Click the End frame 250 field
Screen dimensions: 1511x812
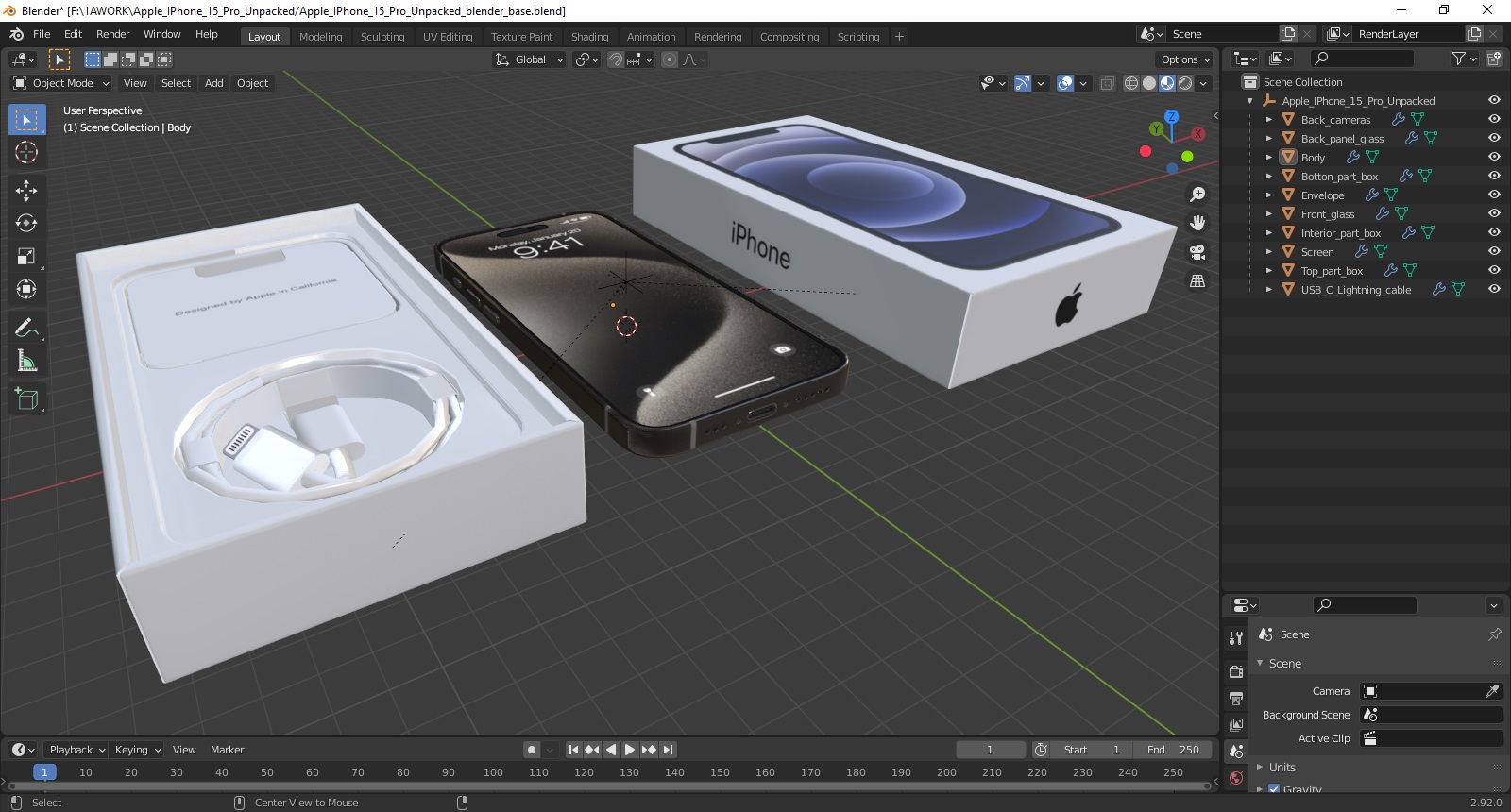pos(1174,750)
